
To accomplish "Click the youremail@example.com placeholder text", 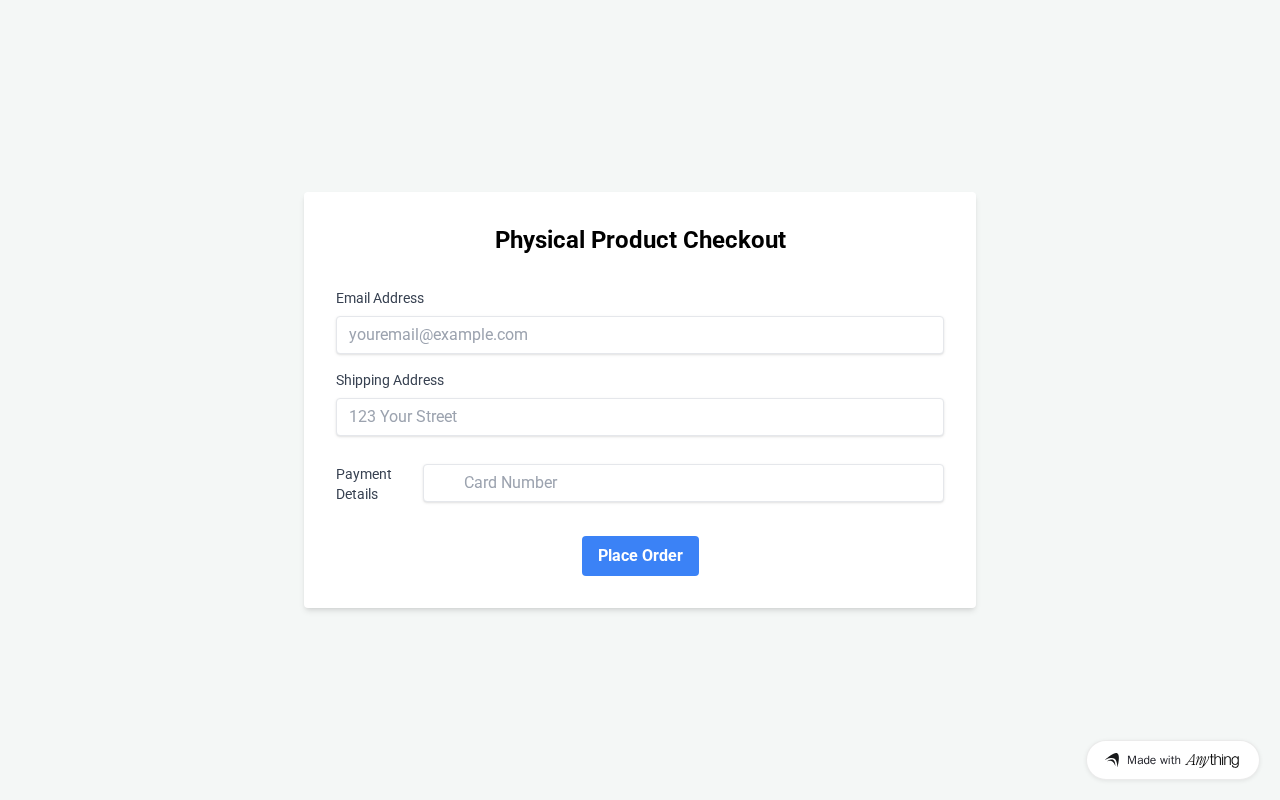I will click(438, 335).
